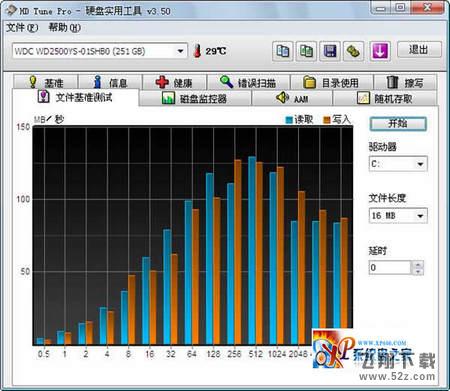
Task: Click the save screenshot floppy disk icon
Action: coord(330,51)
